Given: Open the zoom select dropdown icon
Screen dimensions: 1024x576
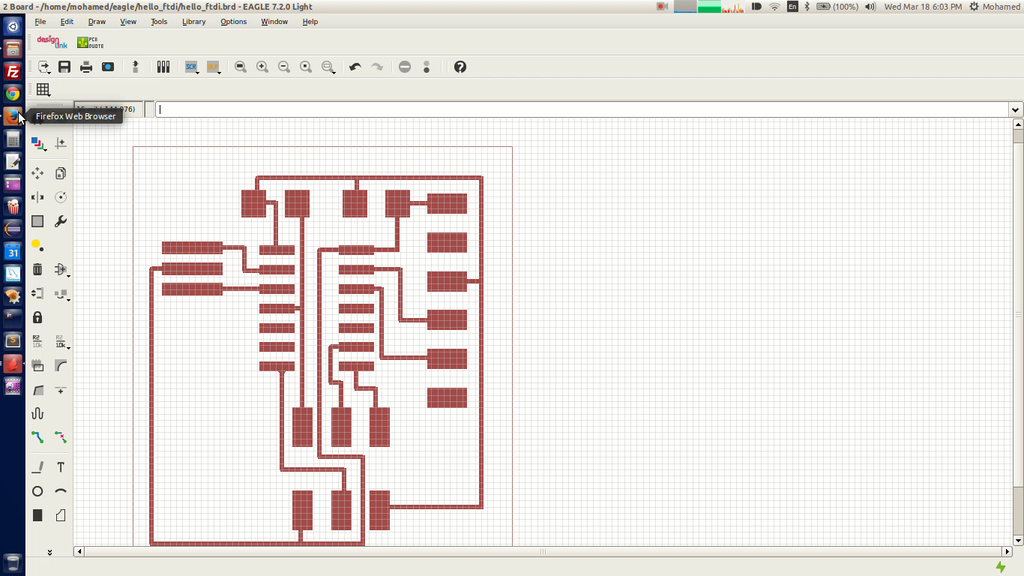Looking at the screenshot, I should (x=328, y=67).
